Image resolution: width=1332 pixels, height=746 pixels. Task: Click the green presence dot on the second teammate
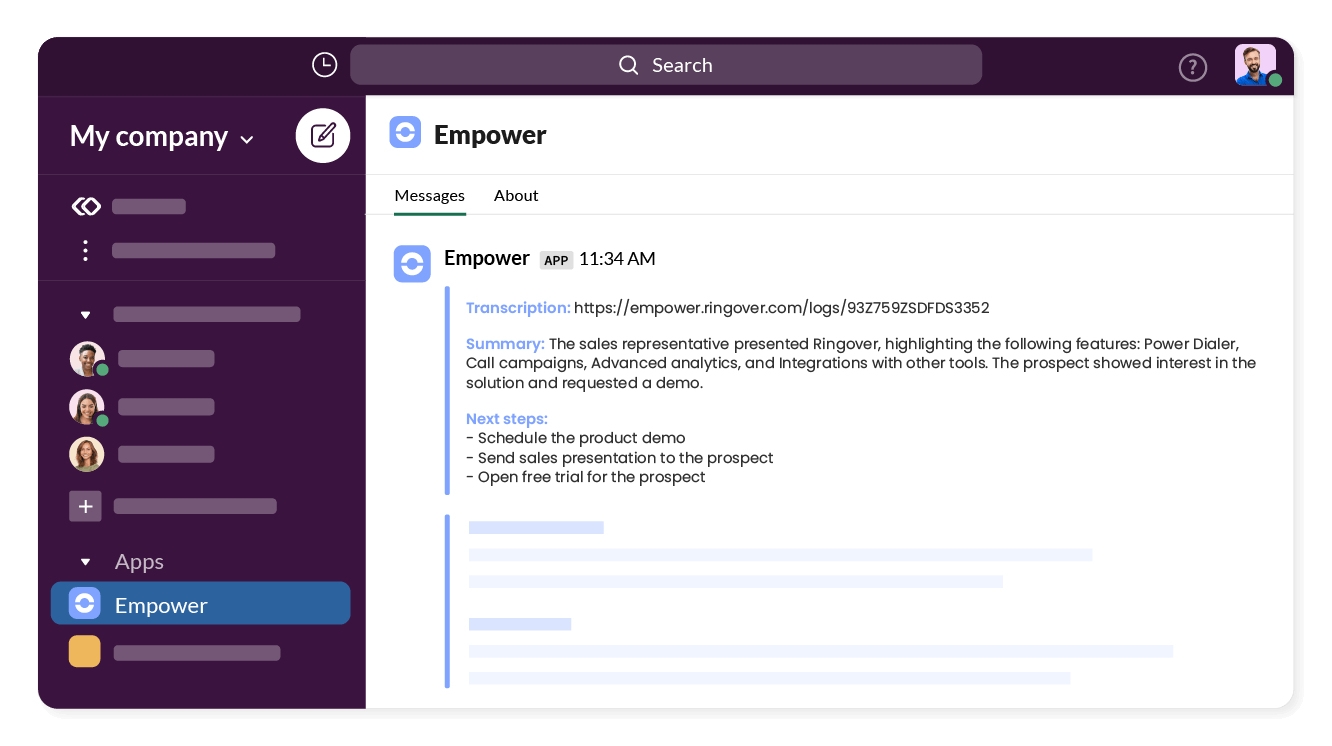(100, 417)
